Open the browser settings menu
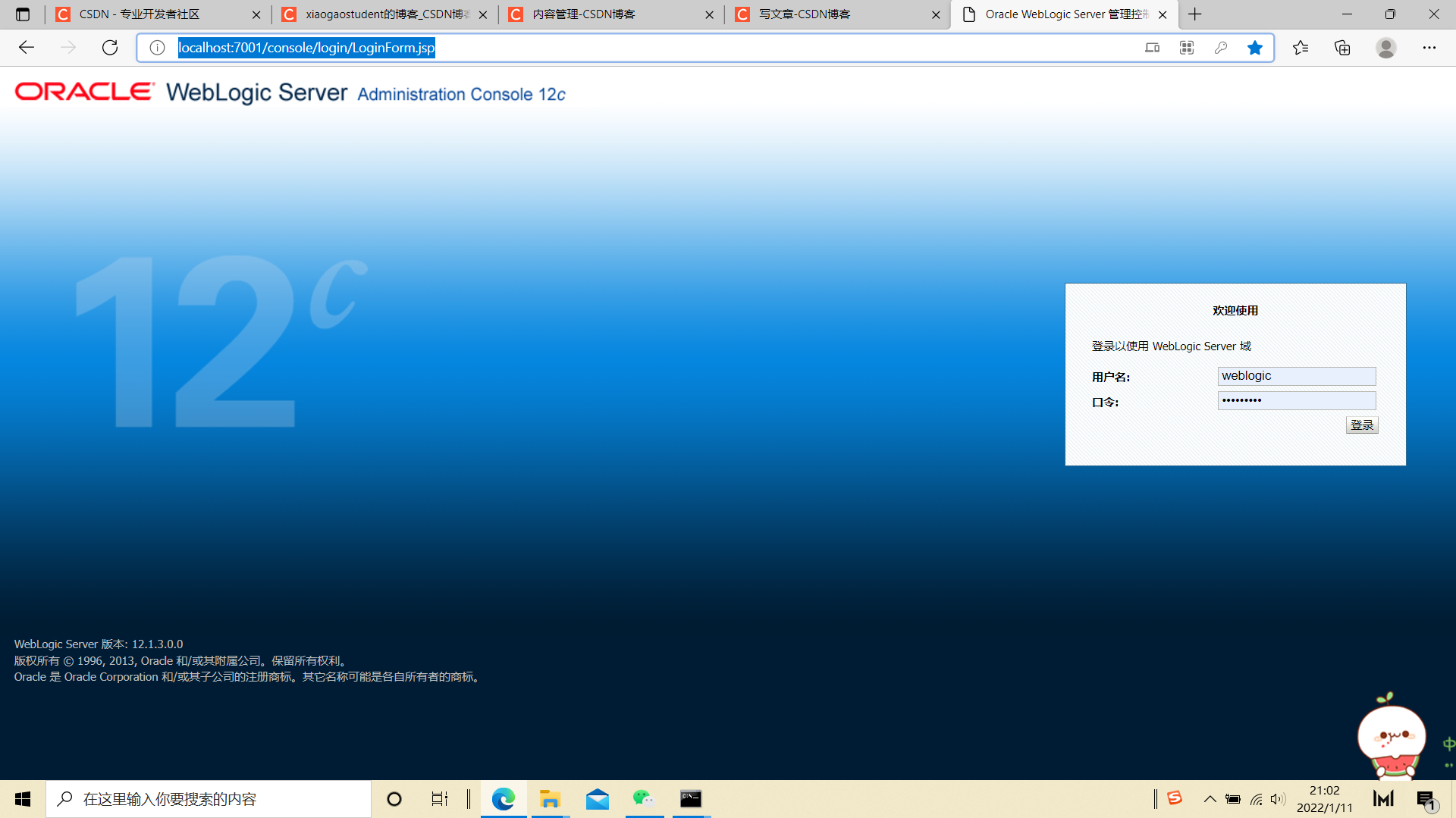 coord(1429,47)
